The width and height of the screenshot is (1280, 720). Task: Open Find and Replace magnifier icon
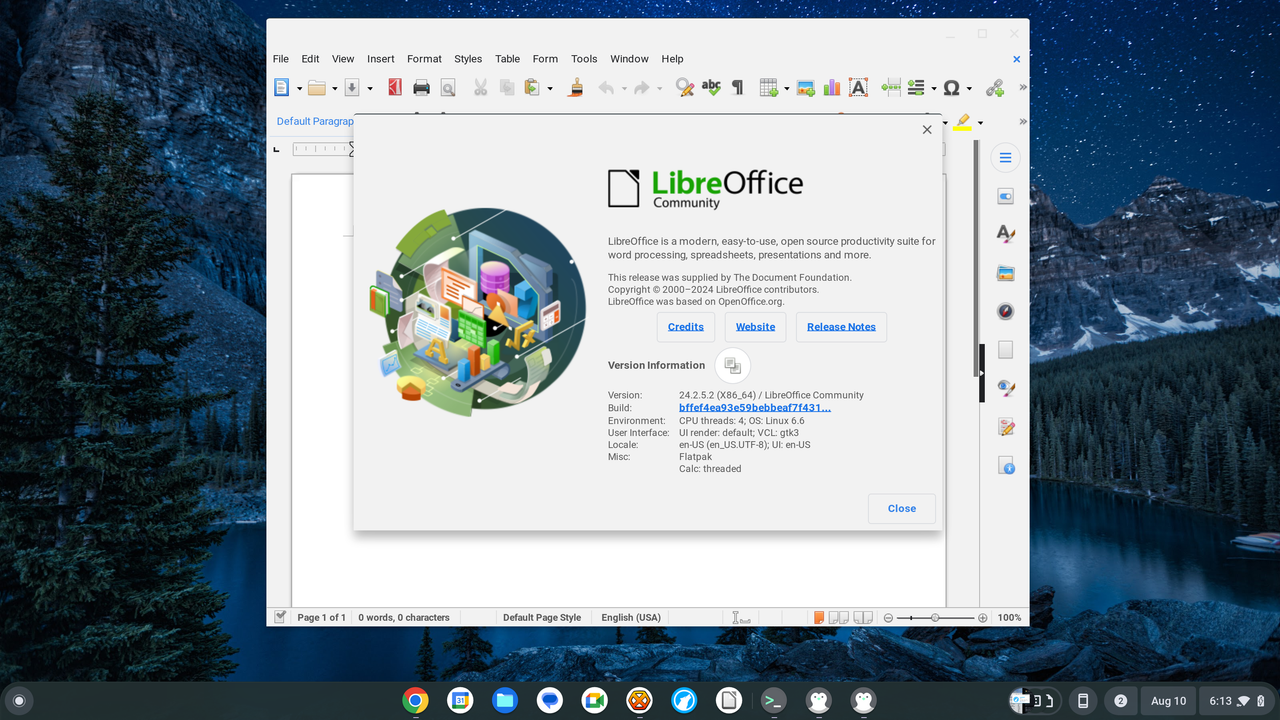pos(685,88)
